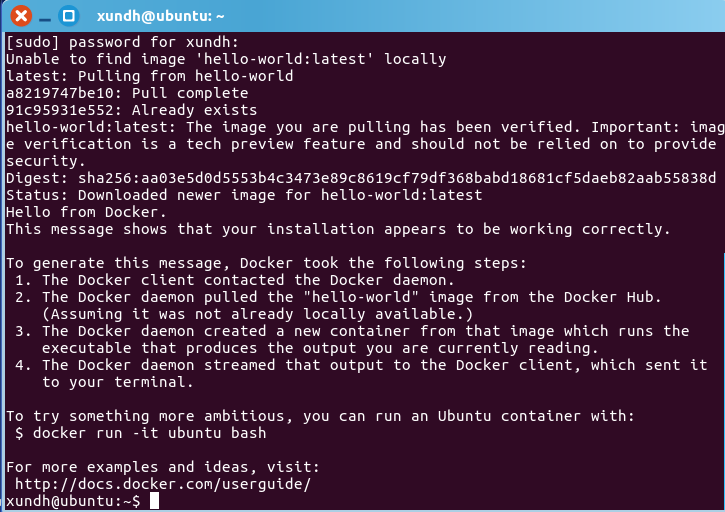Click the docs.docker.com userguide URL
This screenshot has height=512, width=725.
pos(163,484)
